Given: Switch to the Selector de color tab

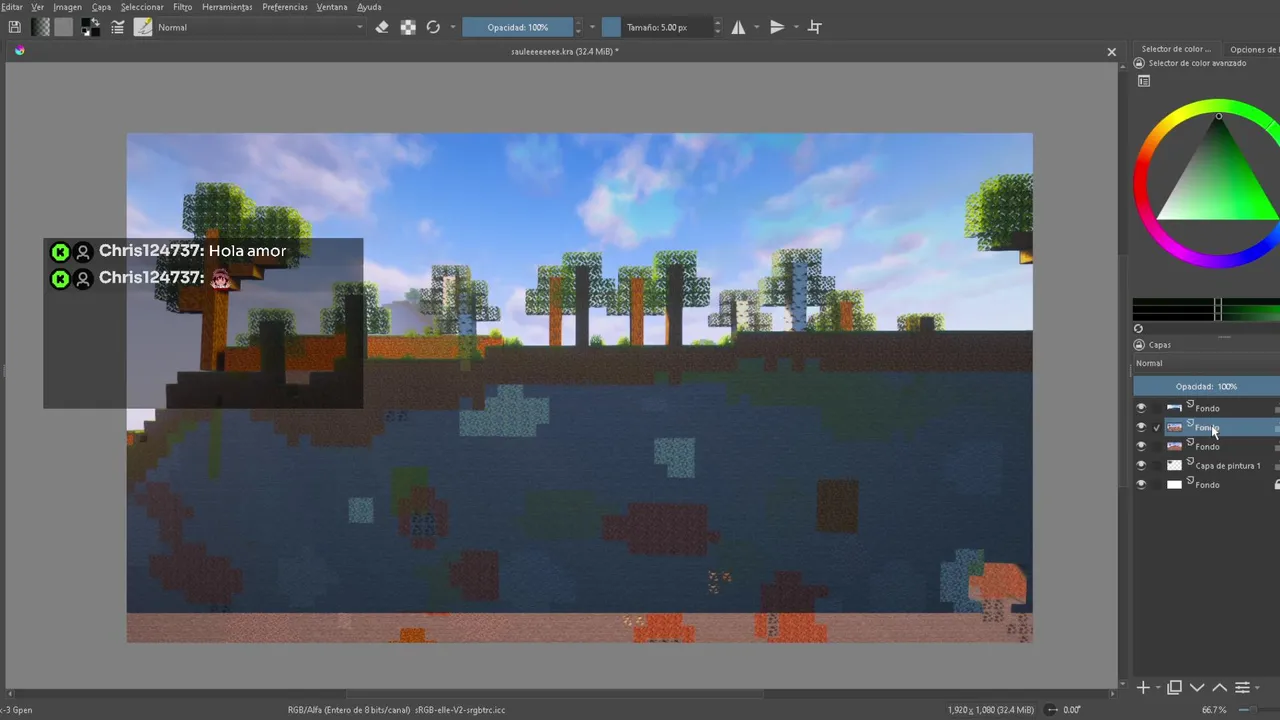Looking at the screenshot, I should (1176, 49).
